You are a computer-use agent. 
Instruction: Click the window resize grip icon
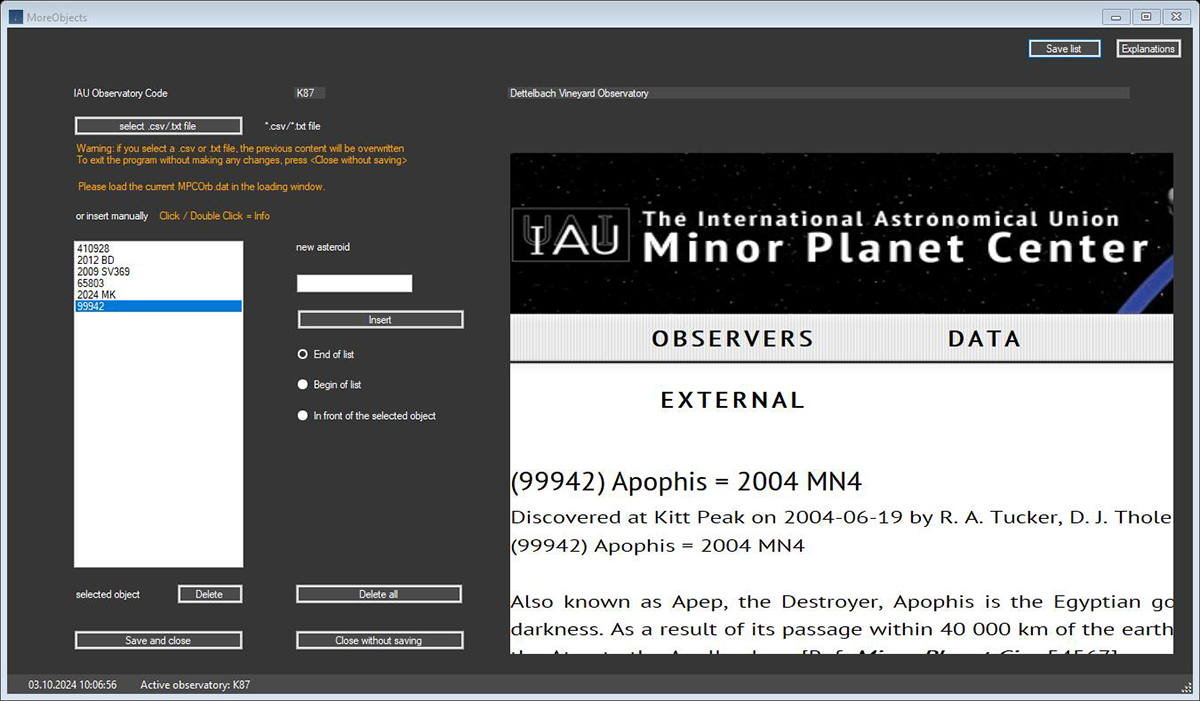1185,686
